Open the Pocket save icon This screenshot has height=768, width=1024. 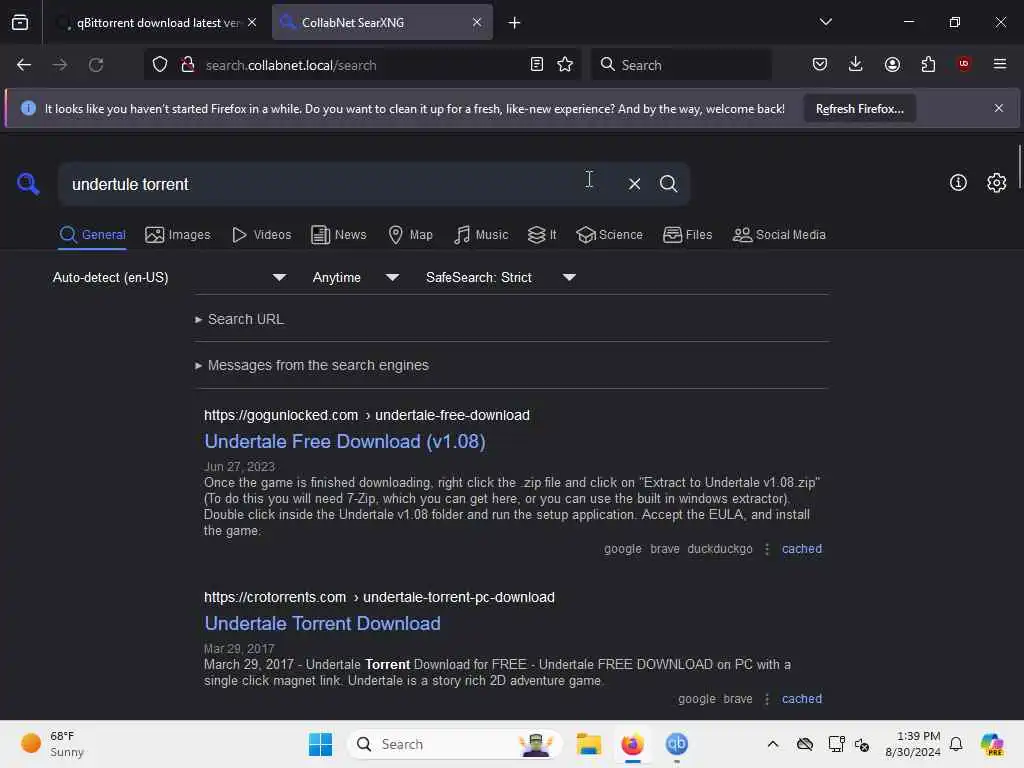[x=820, y=65]
